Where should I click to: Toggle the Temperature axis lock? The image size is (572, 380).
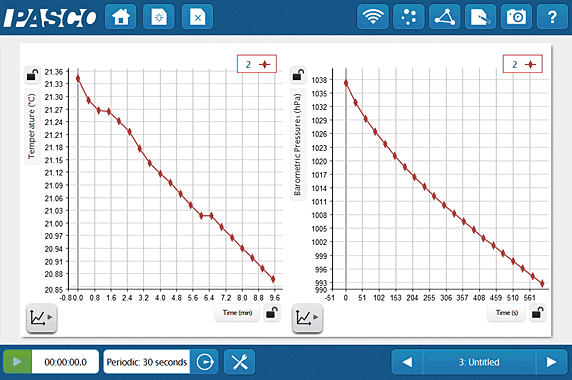coord(32,75)
